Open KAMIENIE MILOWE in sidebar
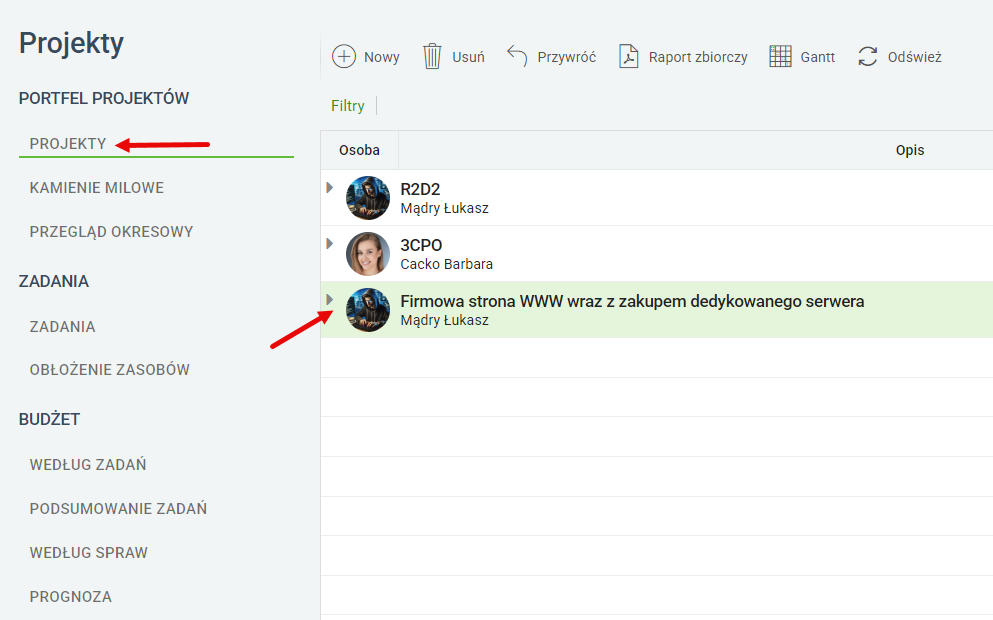993x620 pixels. coord(96,187)
